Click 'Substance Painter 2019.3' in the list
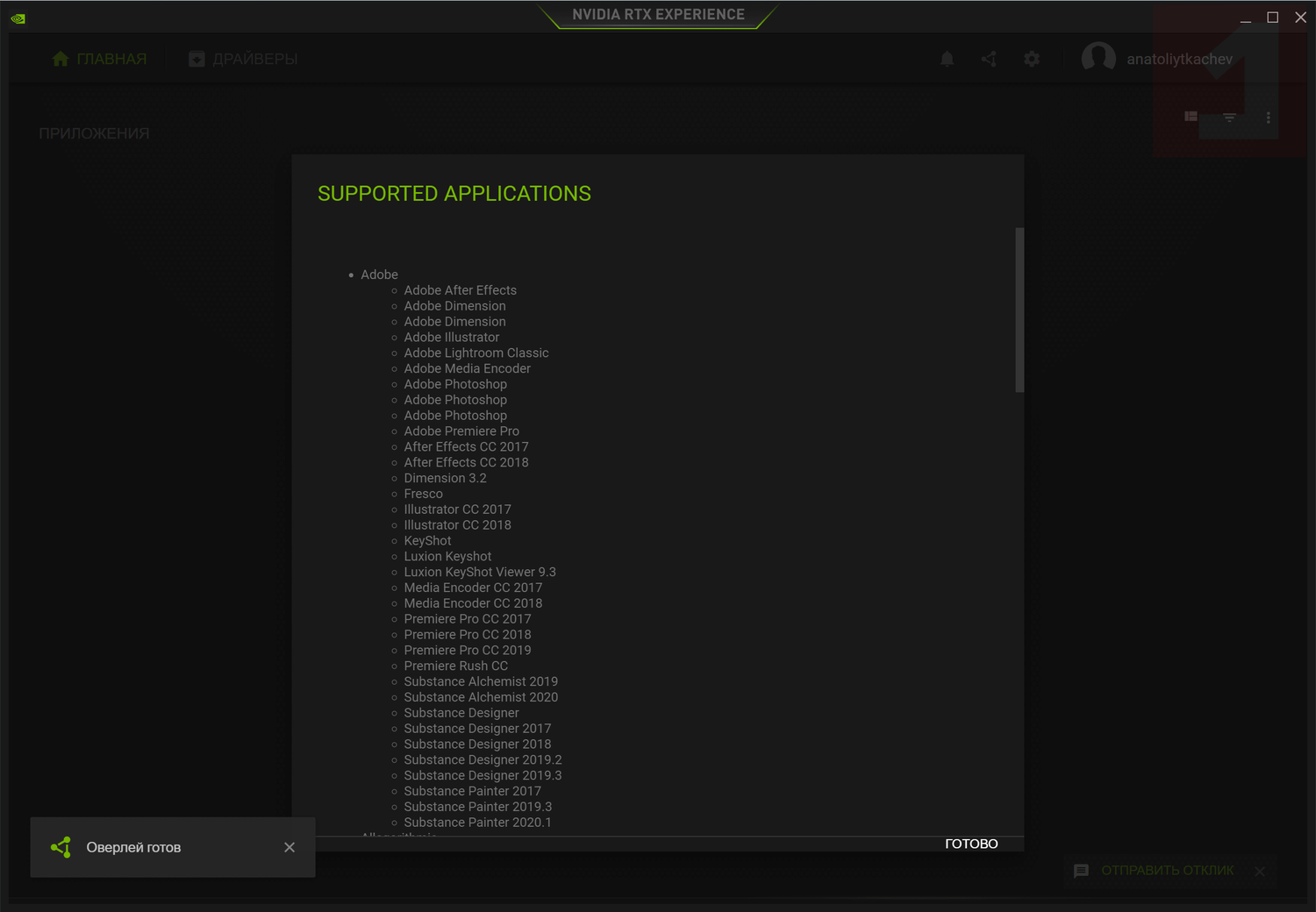This screenshot has width=1316, height=912. [478, 808]
